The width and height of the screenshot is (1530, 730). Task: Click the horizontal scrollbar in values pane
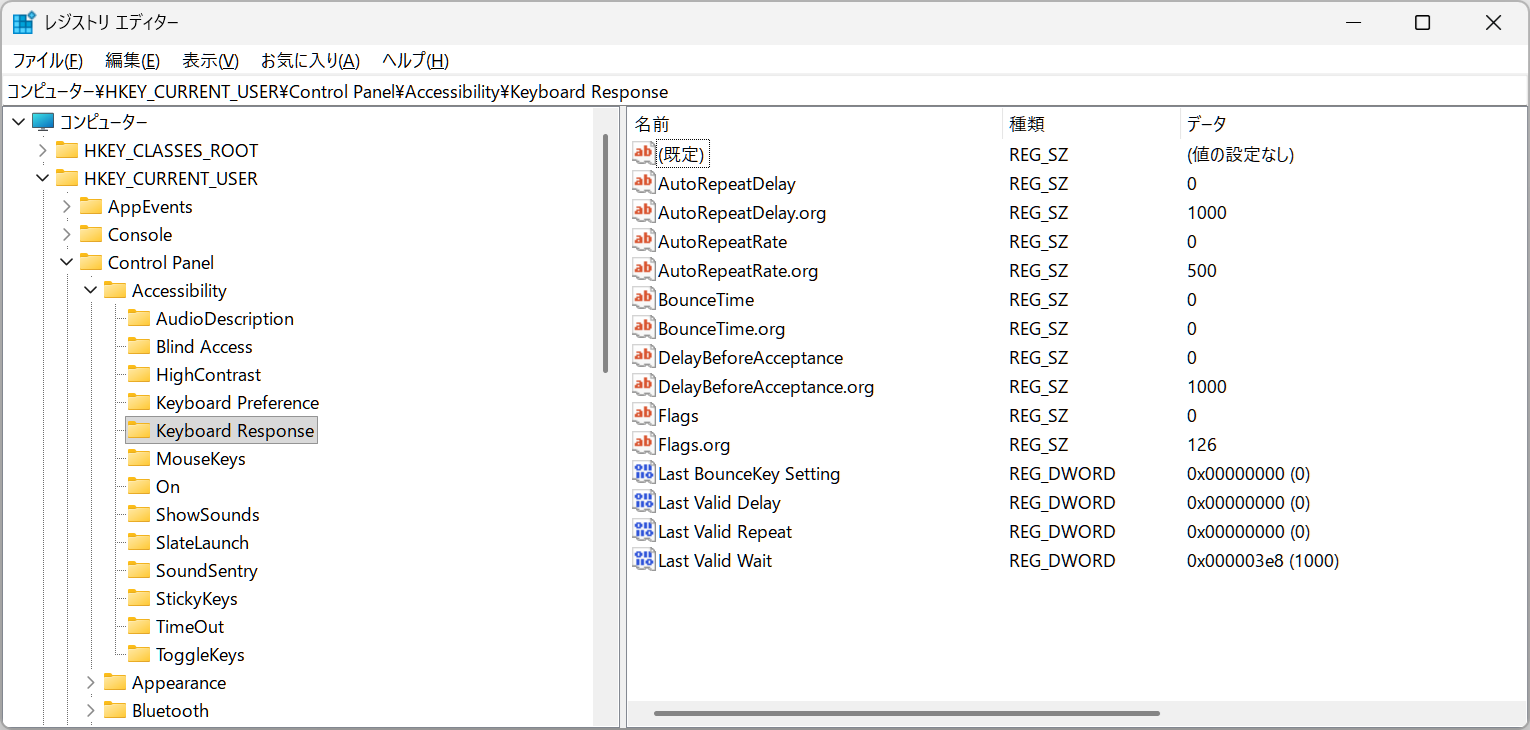click(x=906, y=713)
